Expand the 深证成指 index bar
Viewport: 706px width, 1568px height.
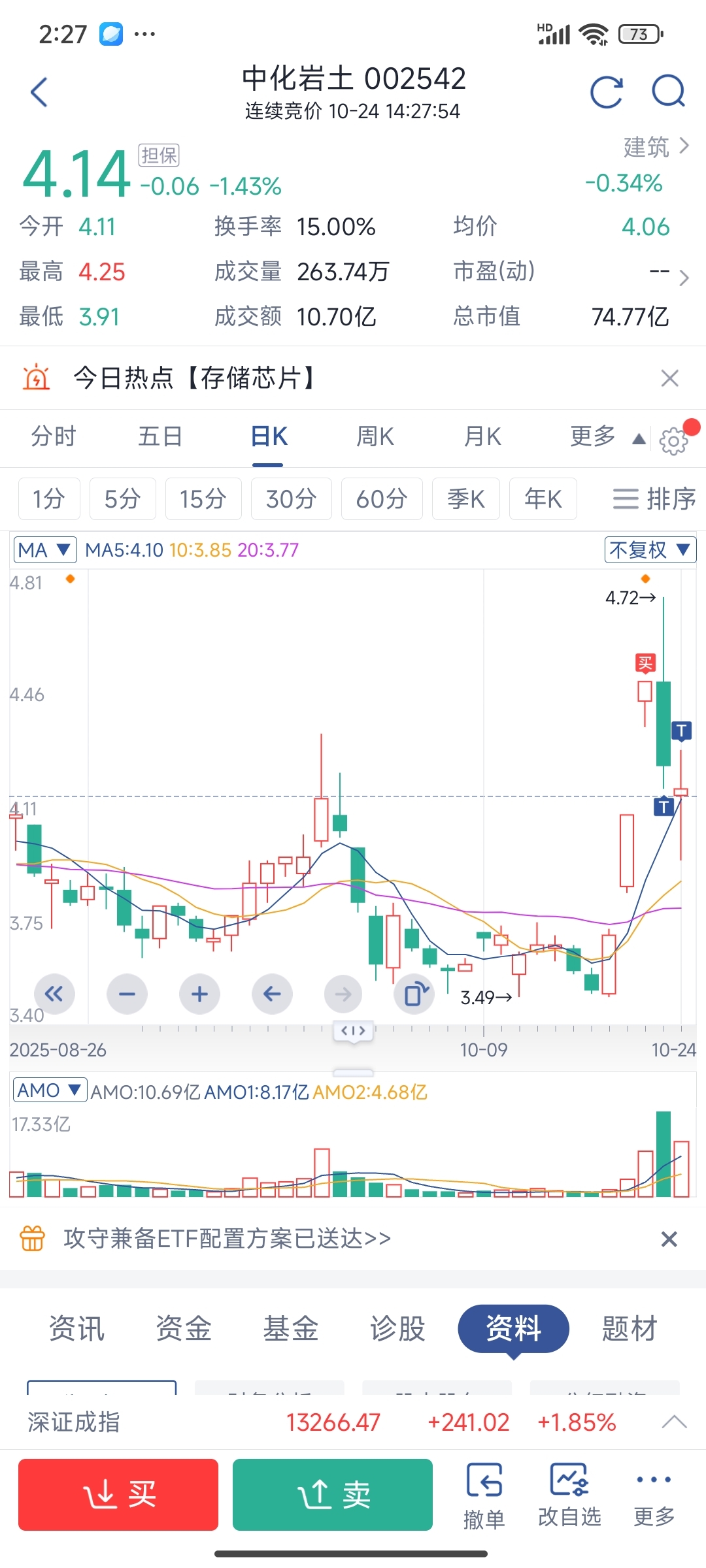click(x=674, y=1422)
